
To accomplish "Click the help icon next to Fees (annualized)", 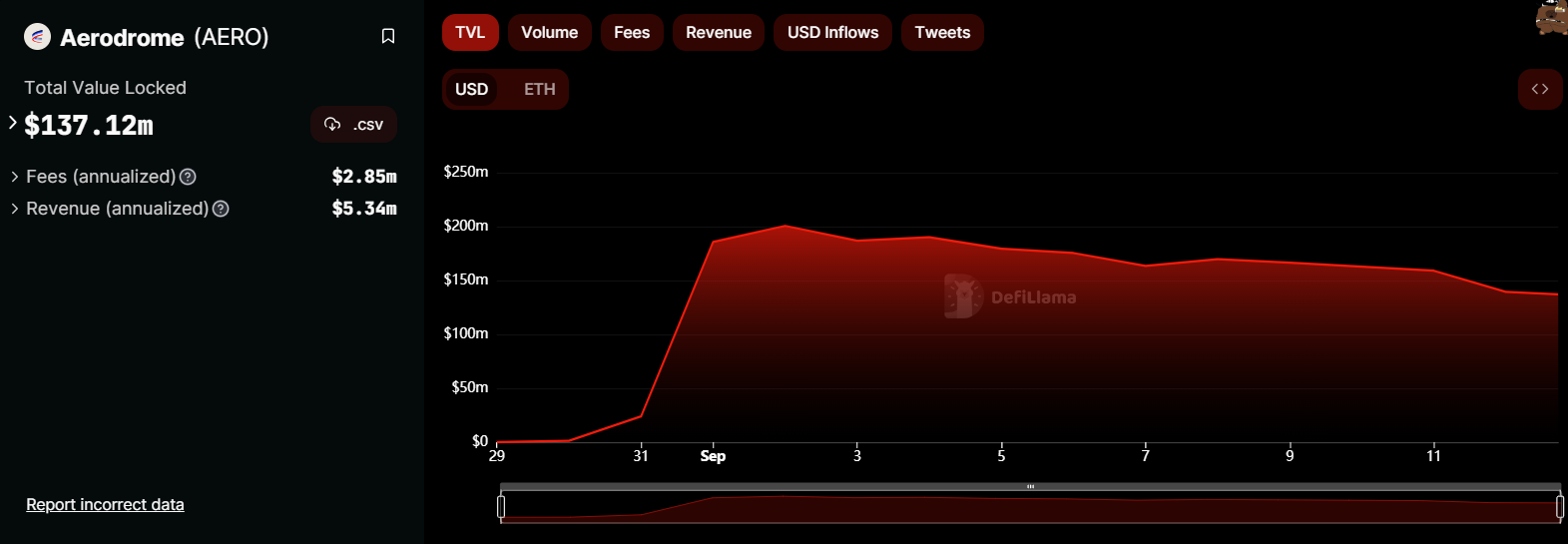I will pos(188,177).
